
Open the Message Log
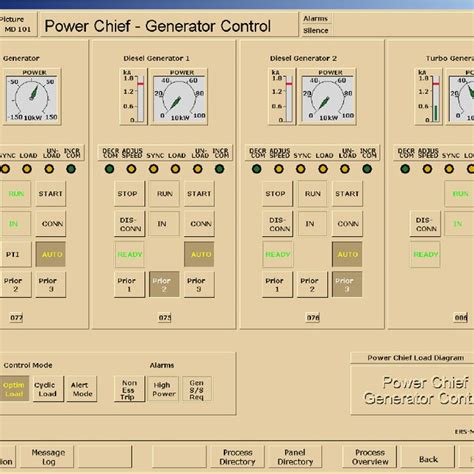click(47, 457)
